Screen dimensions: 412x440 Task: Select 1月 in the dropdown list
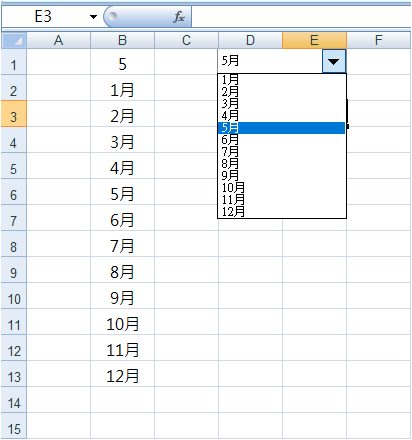[x=281, y=80]
